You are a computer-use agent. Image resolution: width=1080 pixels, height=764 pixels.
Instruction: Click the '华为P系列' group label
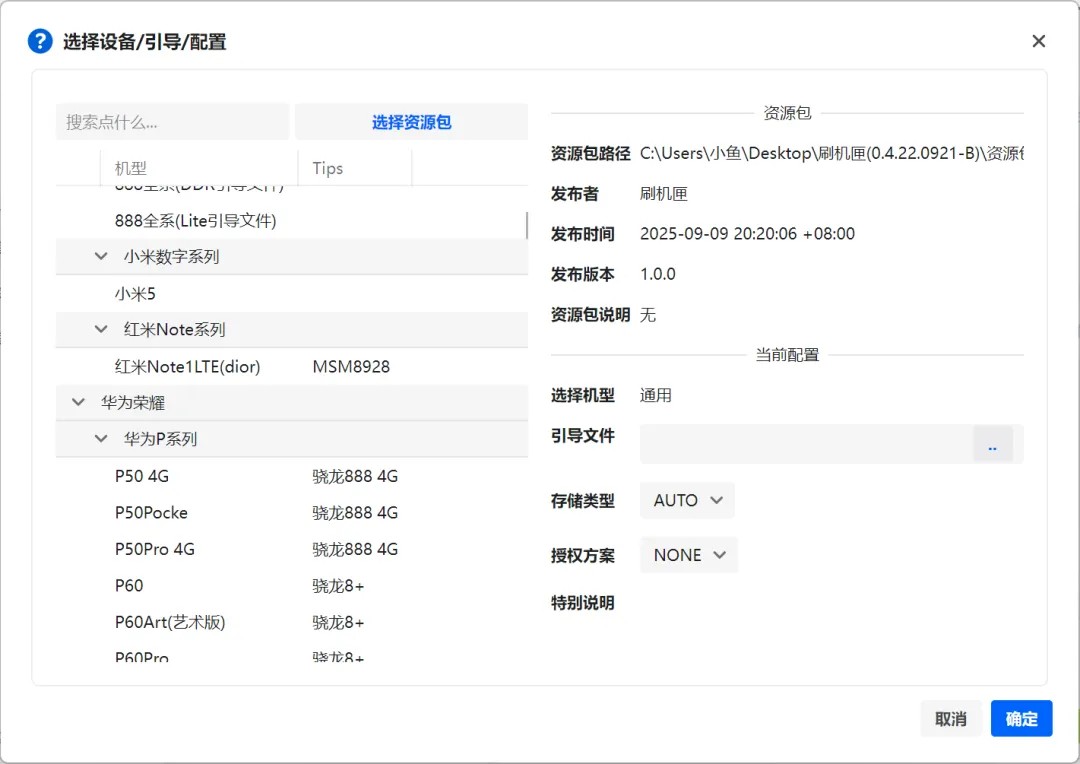pyautogui.click(x=160, y=439)
